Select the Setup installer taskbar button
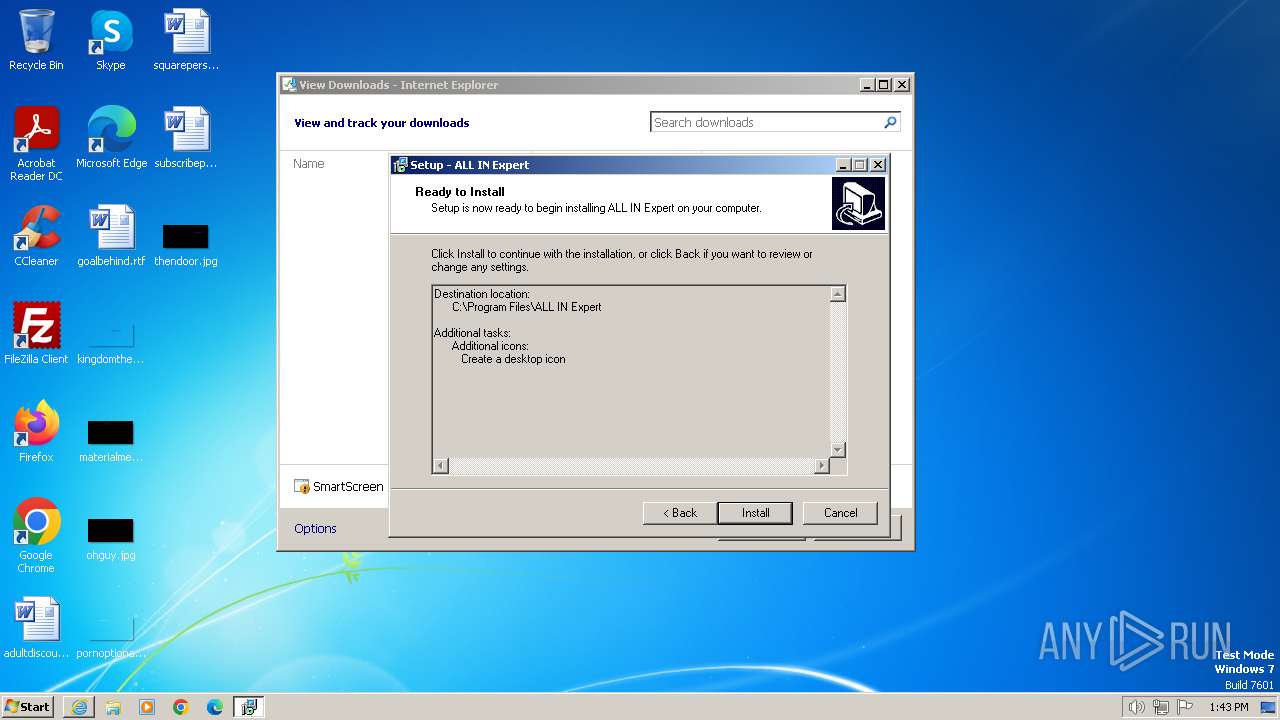The width and height of the screenshot is (1280, 720). tap(249, 707)
